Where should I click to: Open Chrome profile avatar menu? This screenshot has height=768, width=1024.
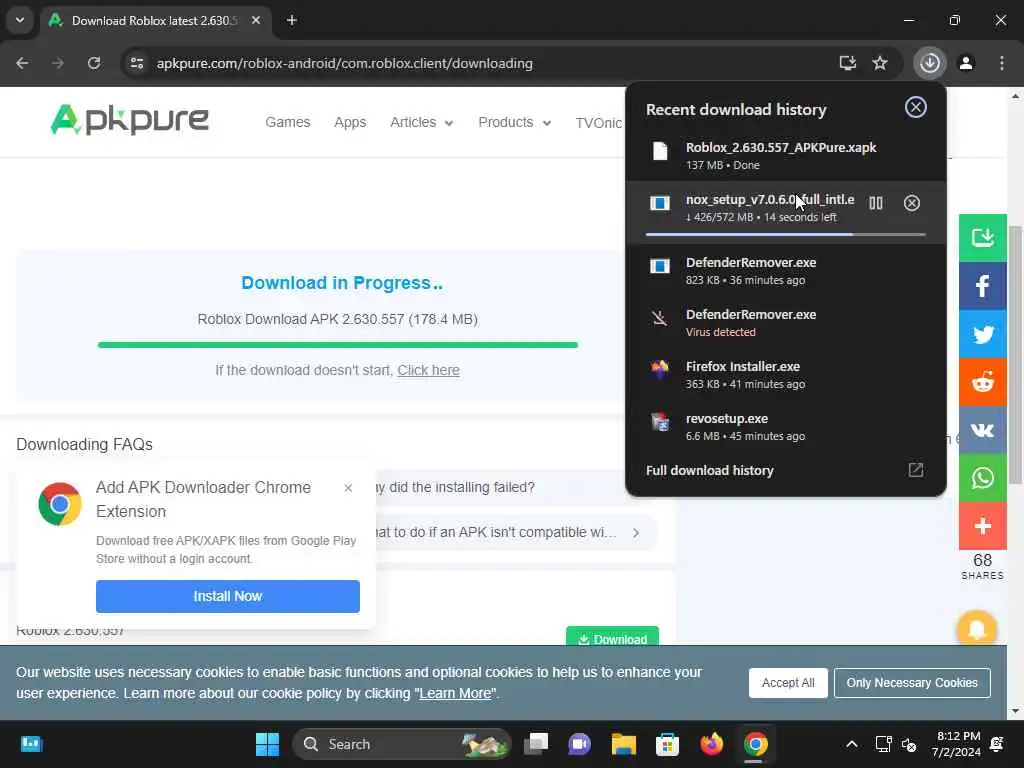point(966,63)
